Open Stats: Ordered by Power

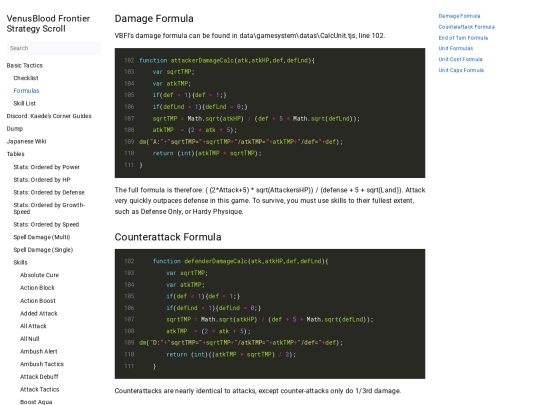(46, 167)
